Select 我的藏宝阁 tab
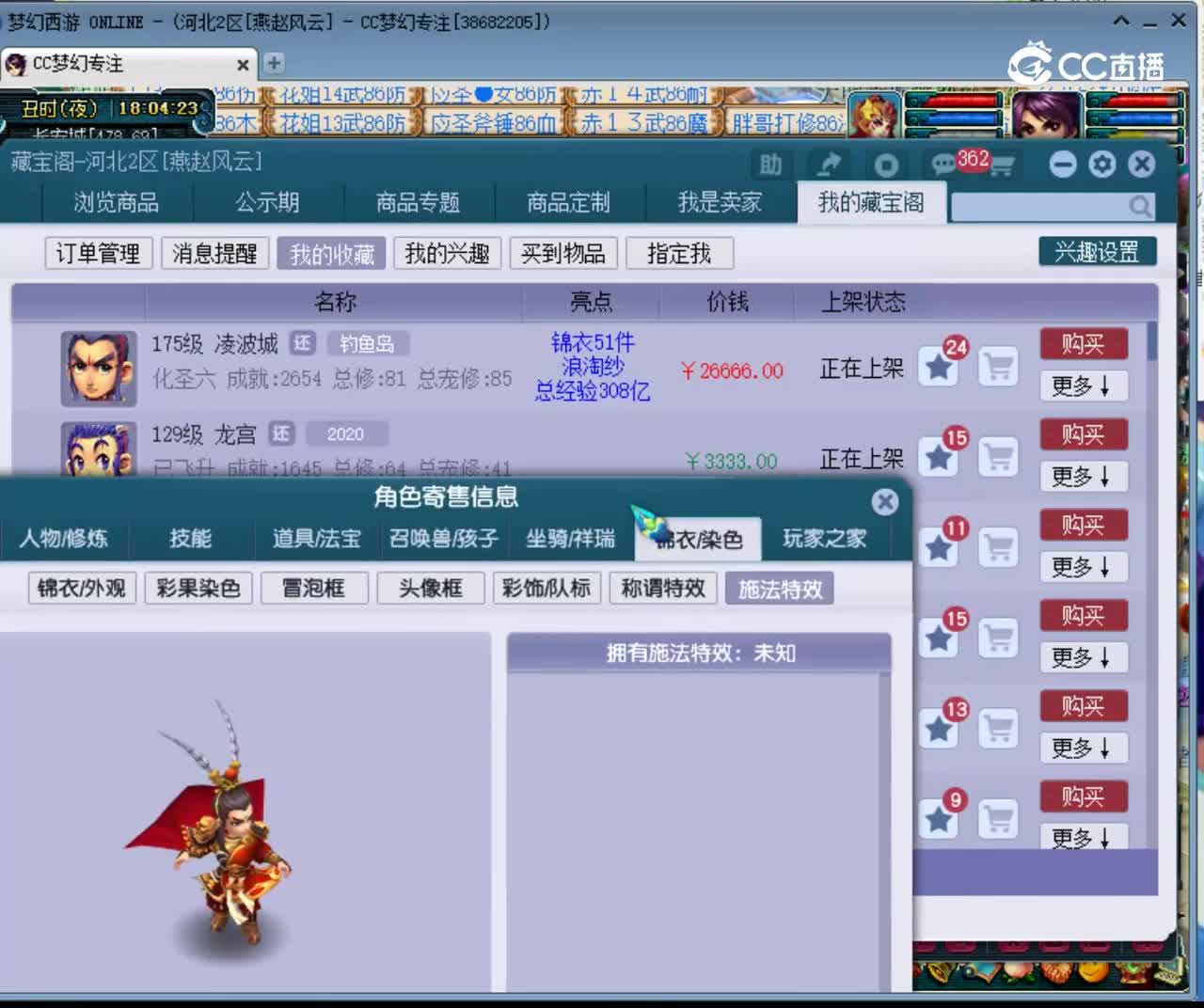Screen dimensions: 1204x1008 (x=871, y=202)
